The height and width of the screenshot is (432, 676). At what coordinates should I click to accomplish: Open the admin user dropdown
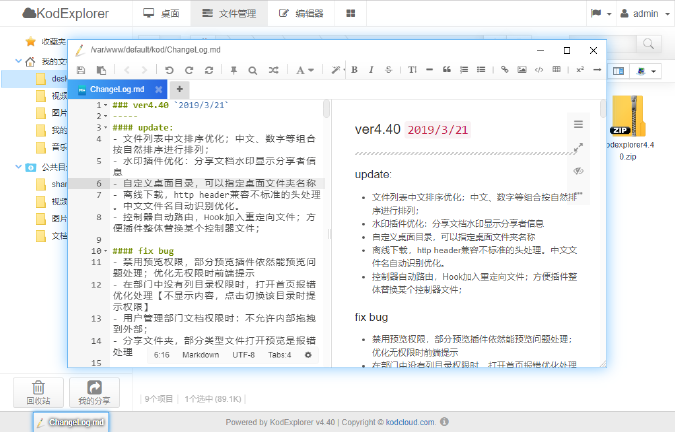point(644,14)
